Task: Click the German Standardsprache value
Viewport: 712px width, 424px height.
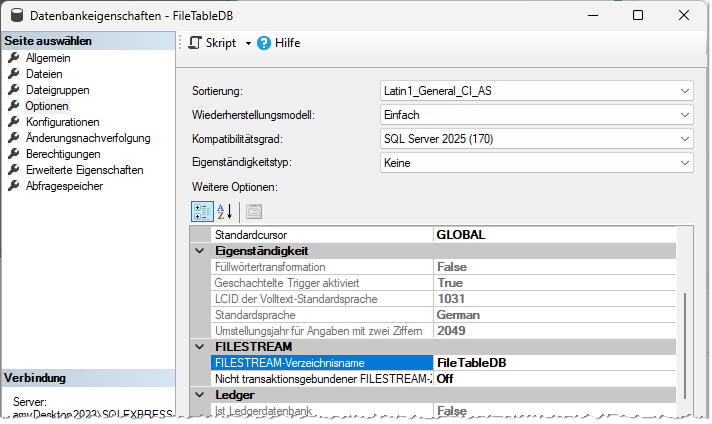Action: tap(458, 315)
